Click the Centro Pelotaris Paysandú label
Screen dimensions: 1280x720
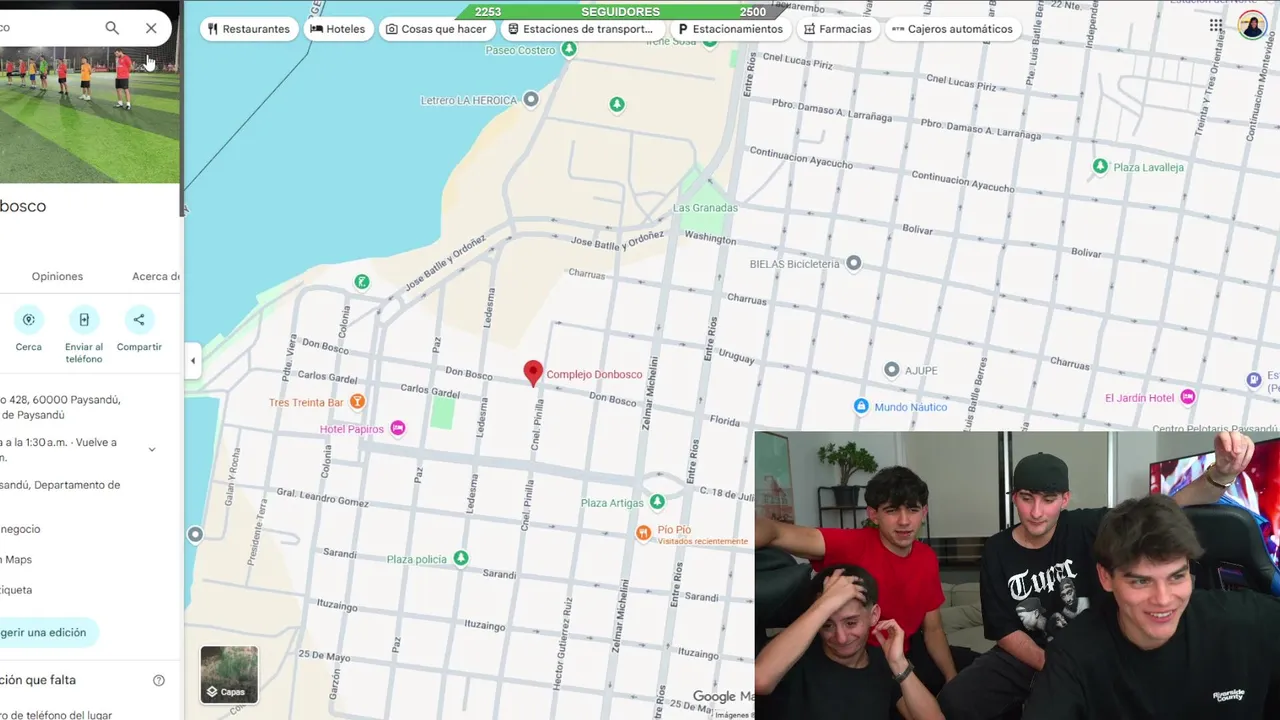[x=1216, y=429]
